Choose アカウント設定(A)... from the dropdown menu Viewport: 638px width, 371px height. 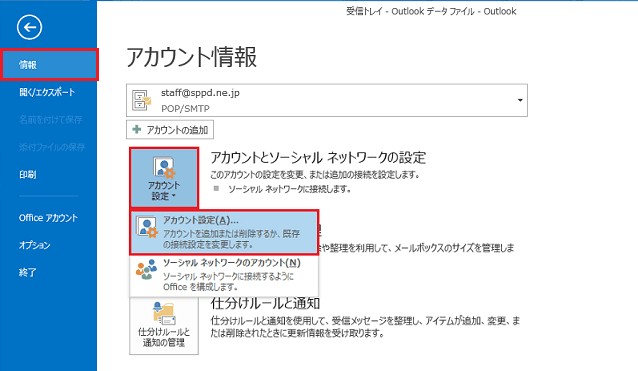click(224, 232)
